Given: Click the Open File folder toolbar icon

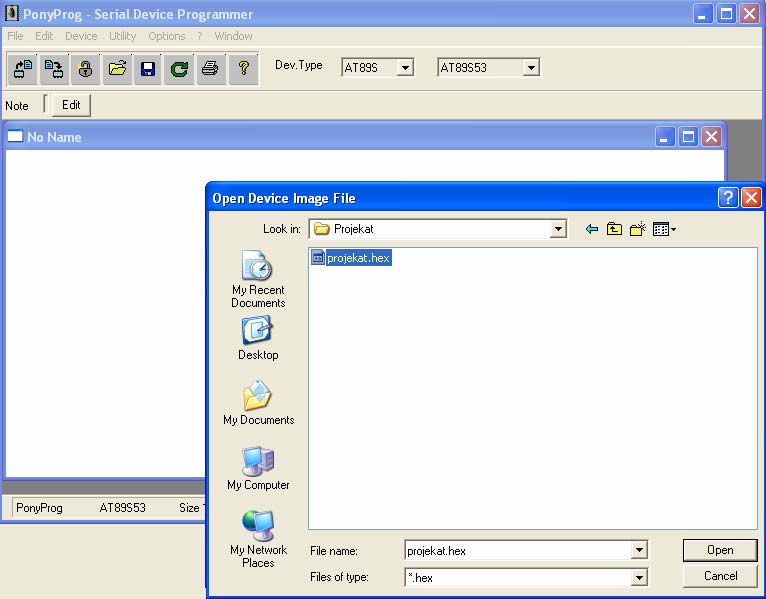Looking at the screenshot, I should coord(117,69).
